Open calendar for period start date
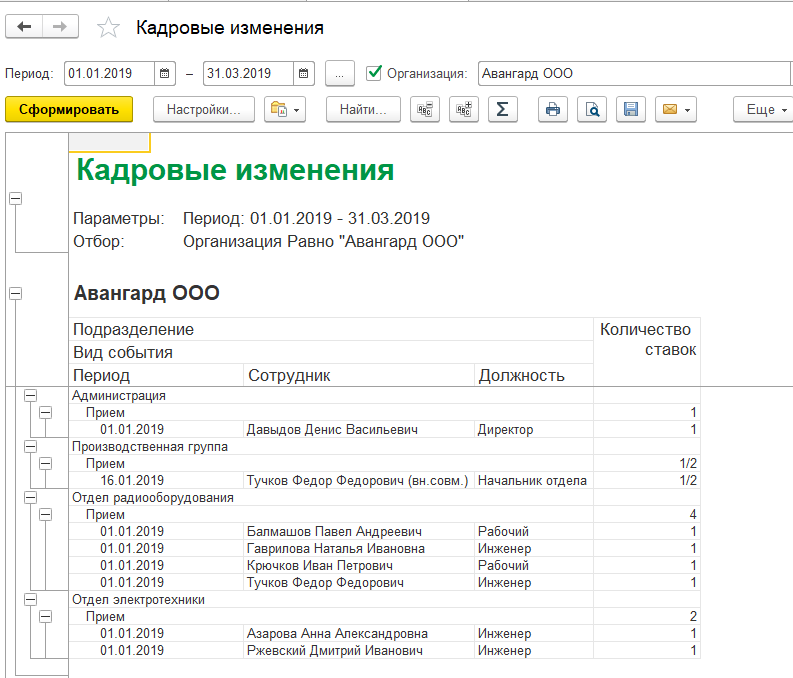 (x=165, y=73)
